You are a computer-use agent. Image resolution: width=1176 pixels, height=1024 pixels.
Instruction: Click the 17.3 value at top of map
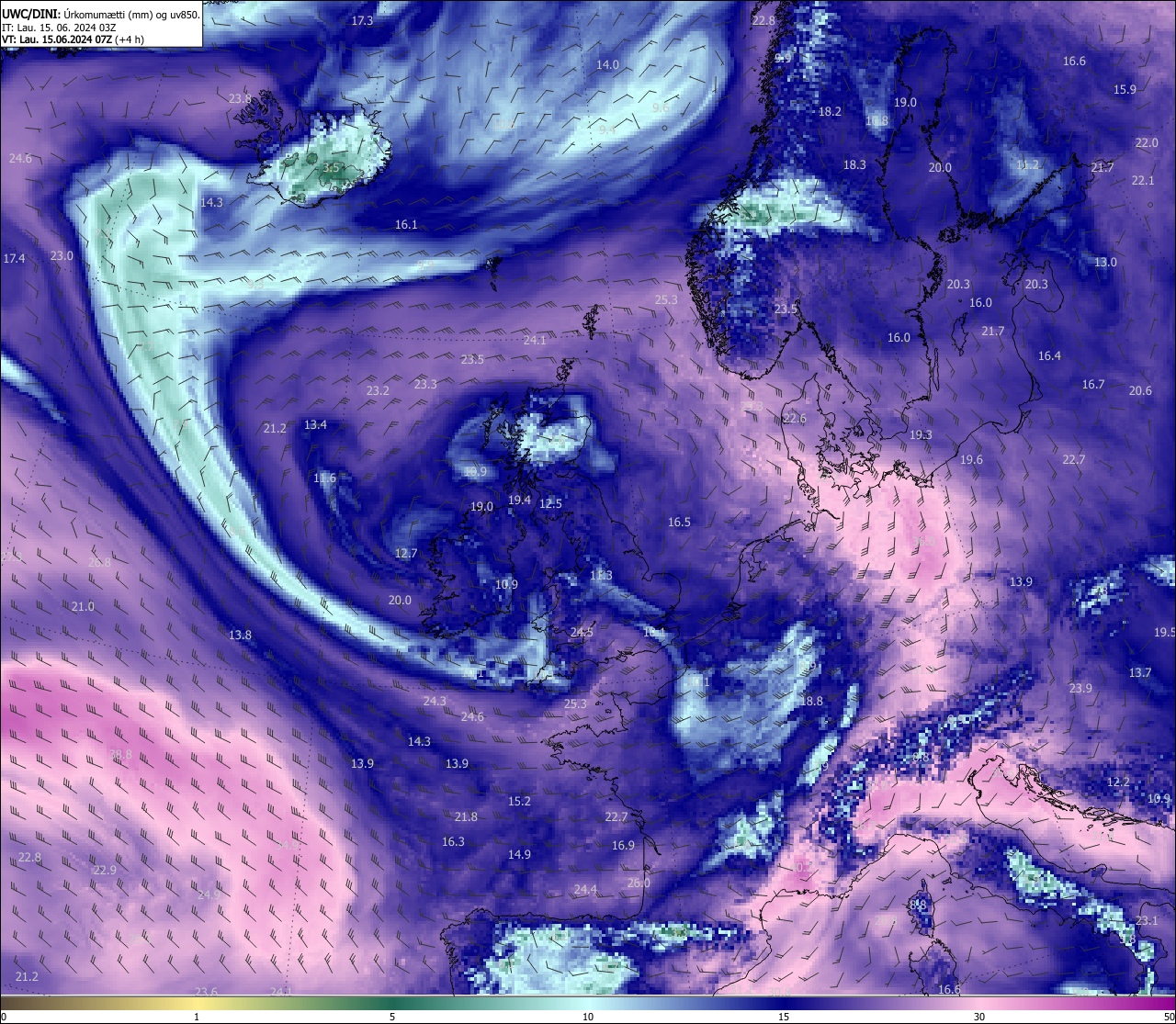click(362, 20)
